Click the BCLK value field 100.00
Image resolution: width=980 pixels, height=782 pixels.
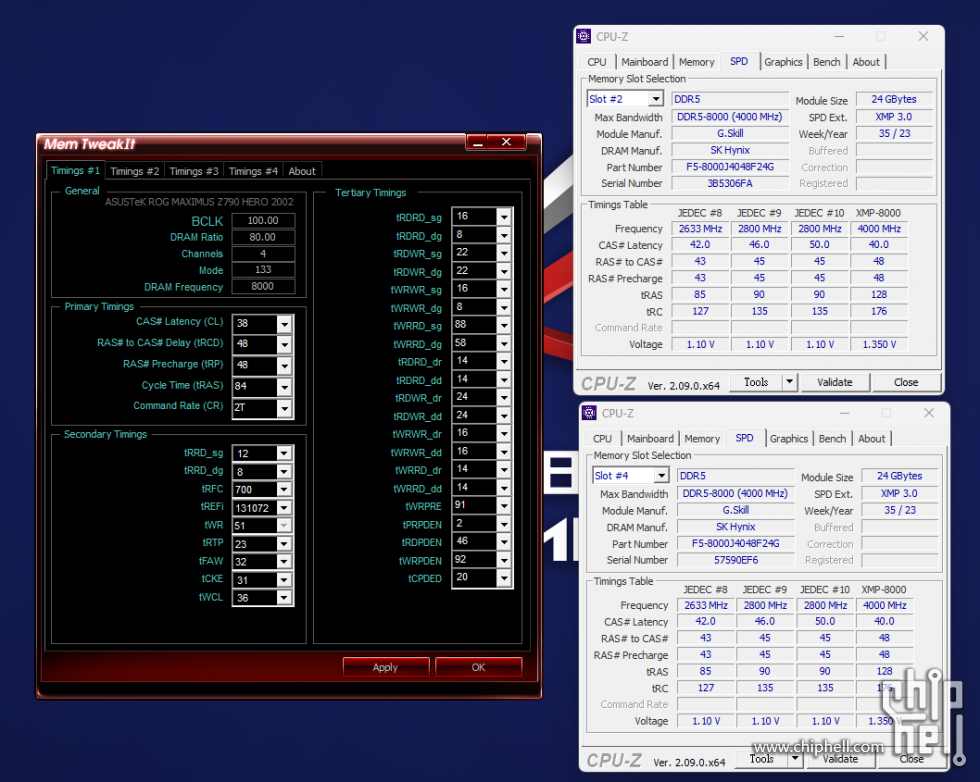pyautogui.click(x=262, y=221)
